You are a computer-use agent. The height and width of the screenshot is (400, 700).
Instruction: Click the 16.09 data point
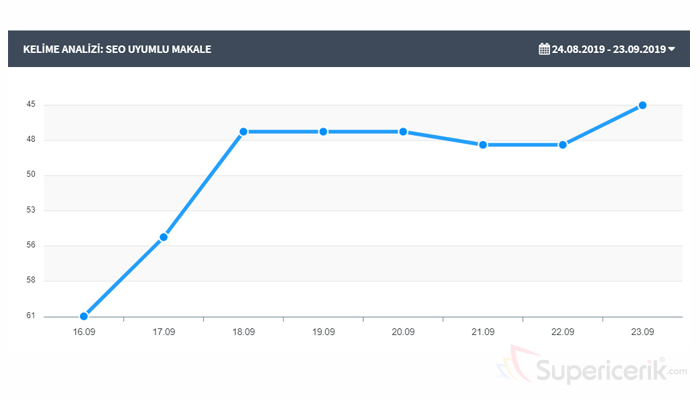pos(84,316)
